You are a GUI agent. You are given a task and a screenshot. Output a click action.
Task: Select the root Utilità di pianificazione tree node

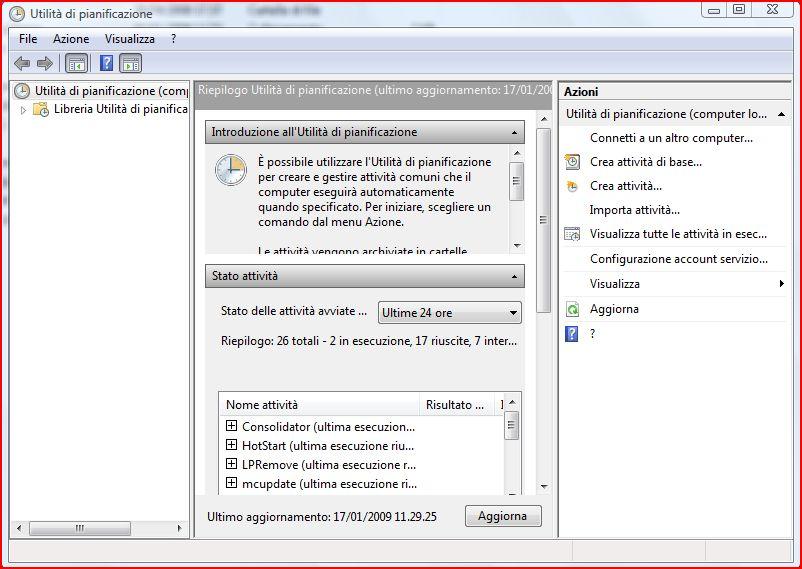tap(111, 91)
